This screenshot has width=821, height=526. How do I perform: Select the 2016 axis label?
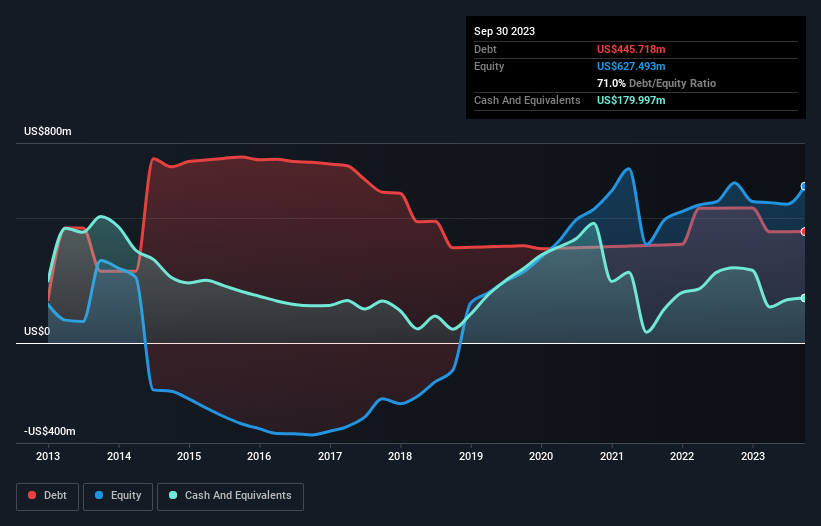click(x=259, y=456)
